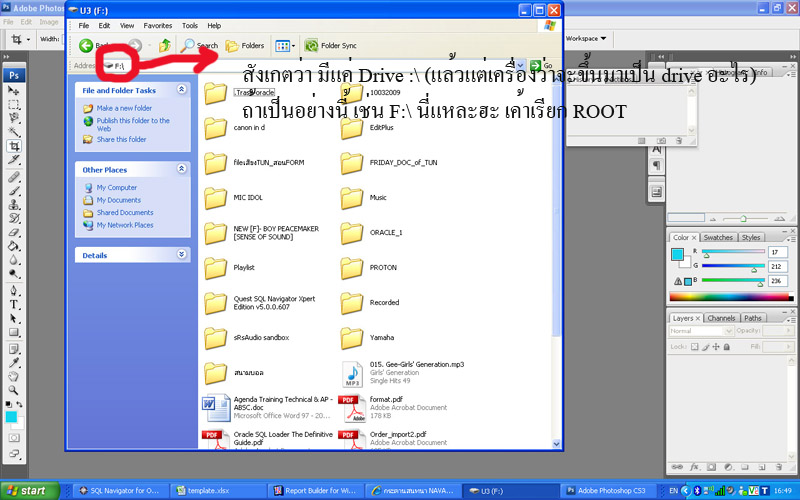Select the Lasso tool
The image size is (800, 500).
pyautogui.click(x=14, y=118)
